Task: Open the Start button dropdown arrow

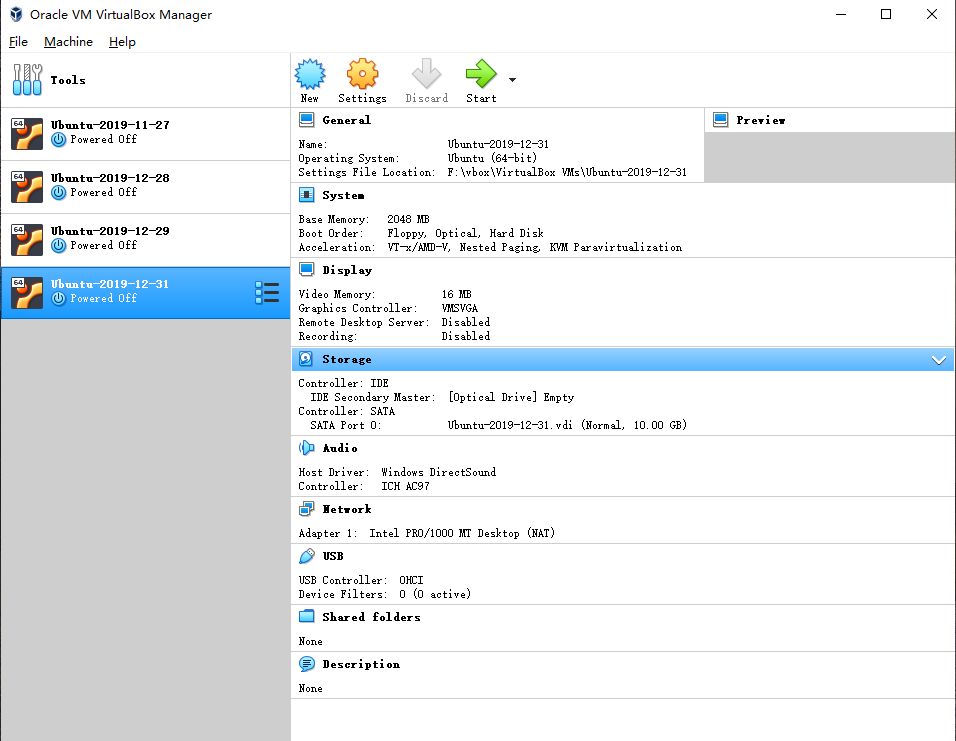Action: (x=512, y=80)
